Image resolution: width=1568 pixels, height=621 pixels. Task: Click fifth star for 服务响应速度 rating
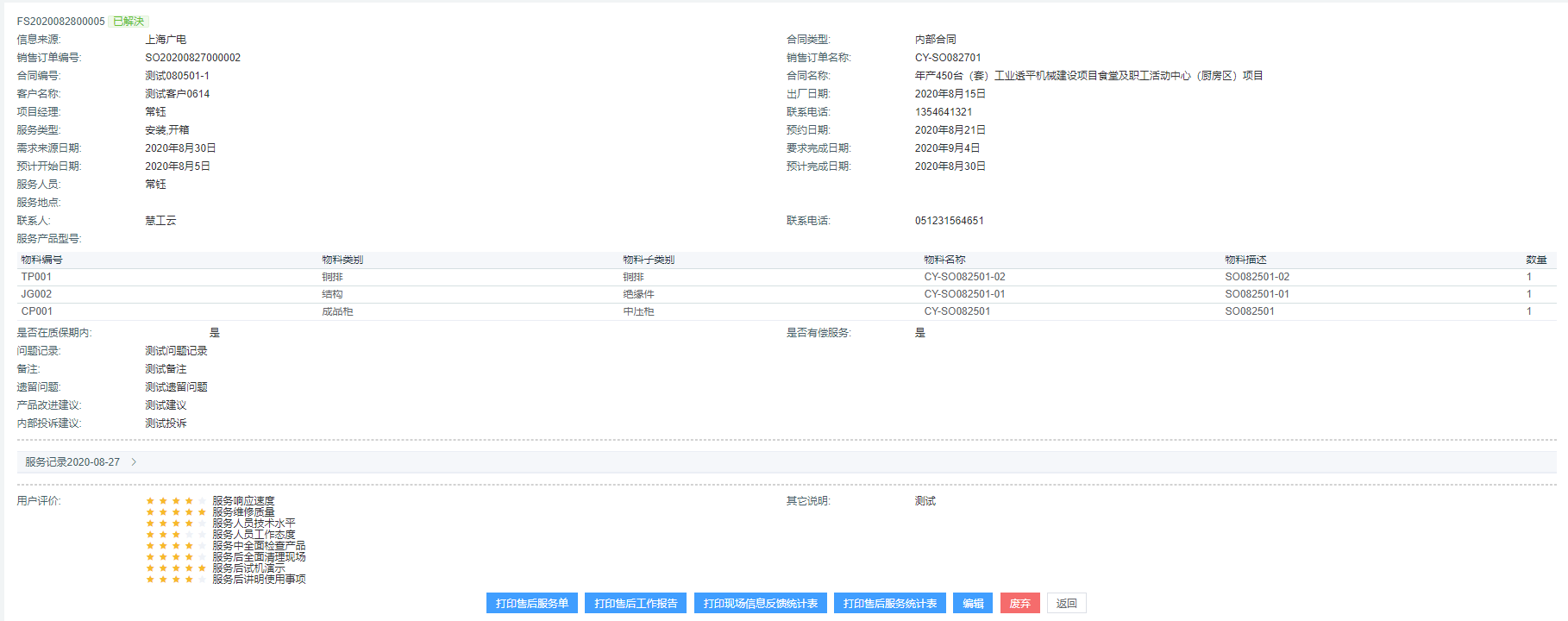click(x=202, y=501)
